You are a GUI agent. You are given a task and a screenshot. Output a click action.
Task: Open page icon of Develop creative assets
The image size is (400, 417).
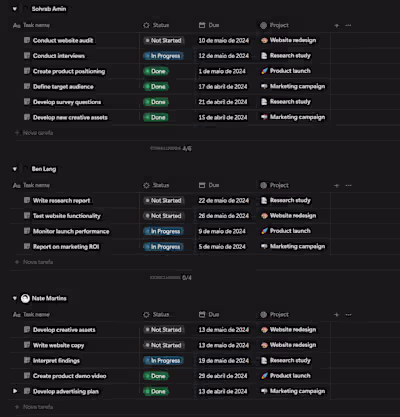(27, 330)
